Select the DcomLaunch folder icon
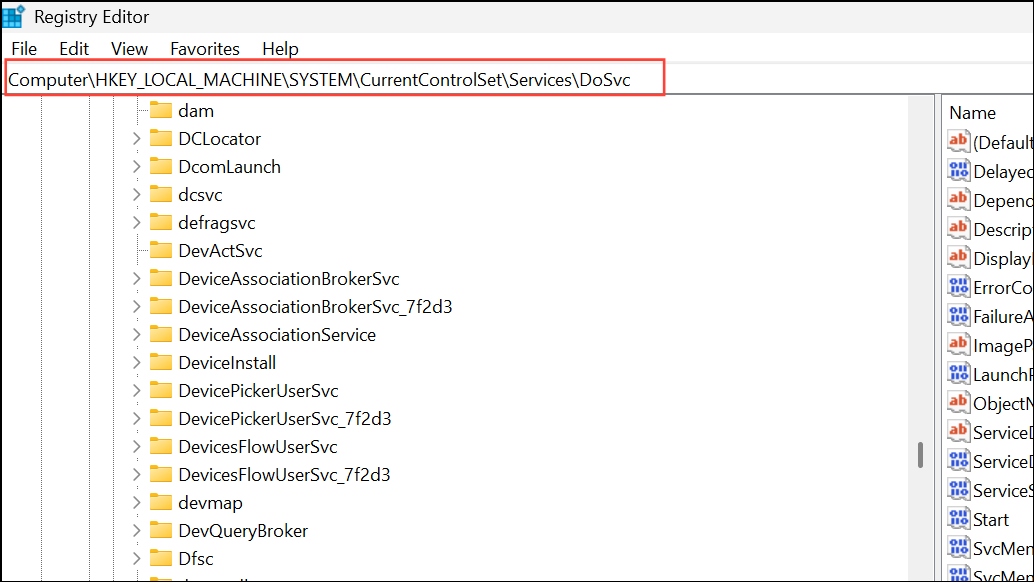Image resolution: width=1034 pixels, height=582 pixels. (161, 166)
